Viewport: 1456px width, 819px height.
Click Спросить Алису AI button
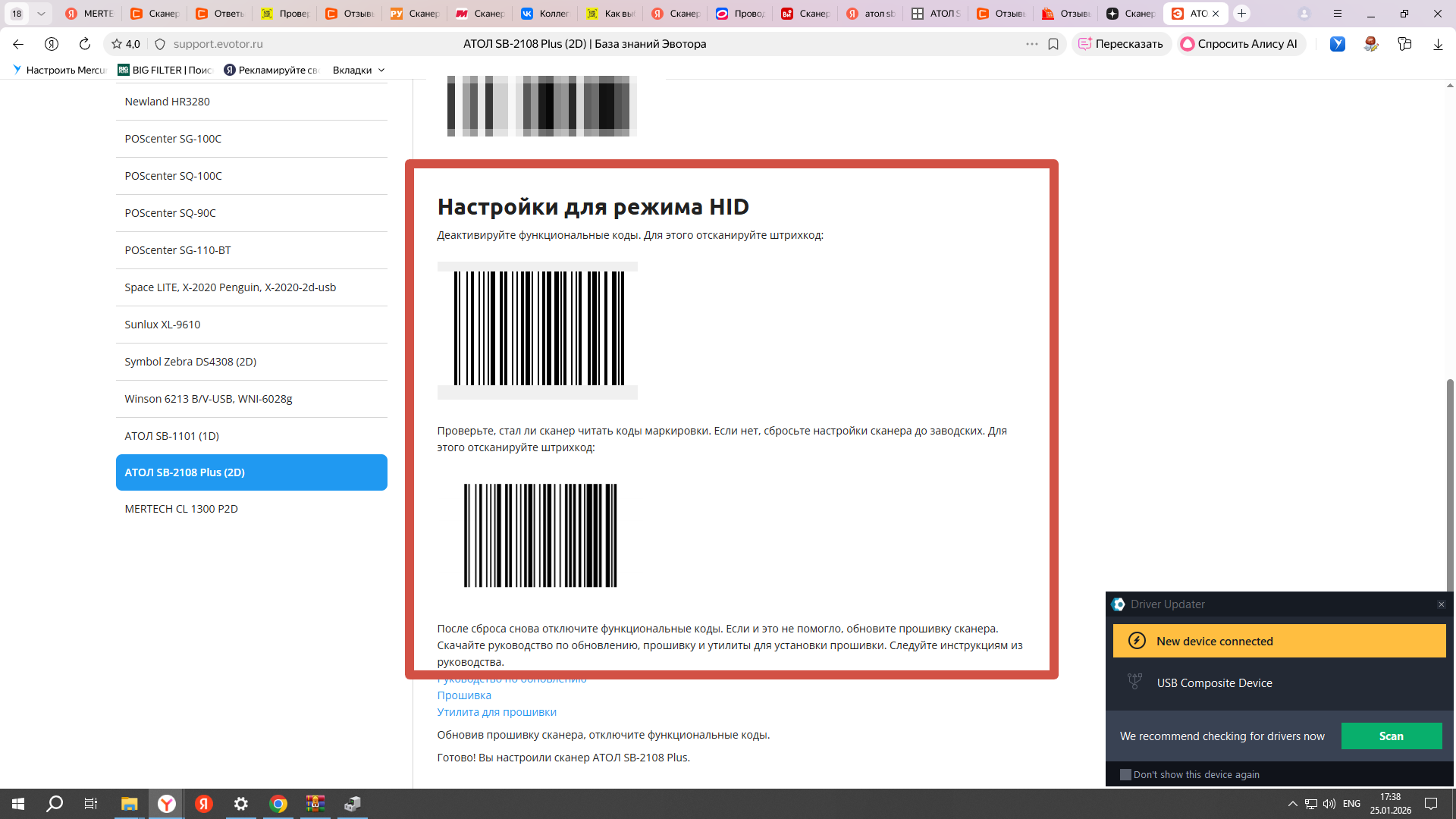pyautogui.click(x=1240, y=44)
